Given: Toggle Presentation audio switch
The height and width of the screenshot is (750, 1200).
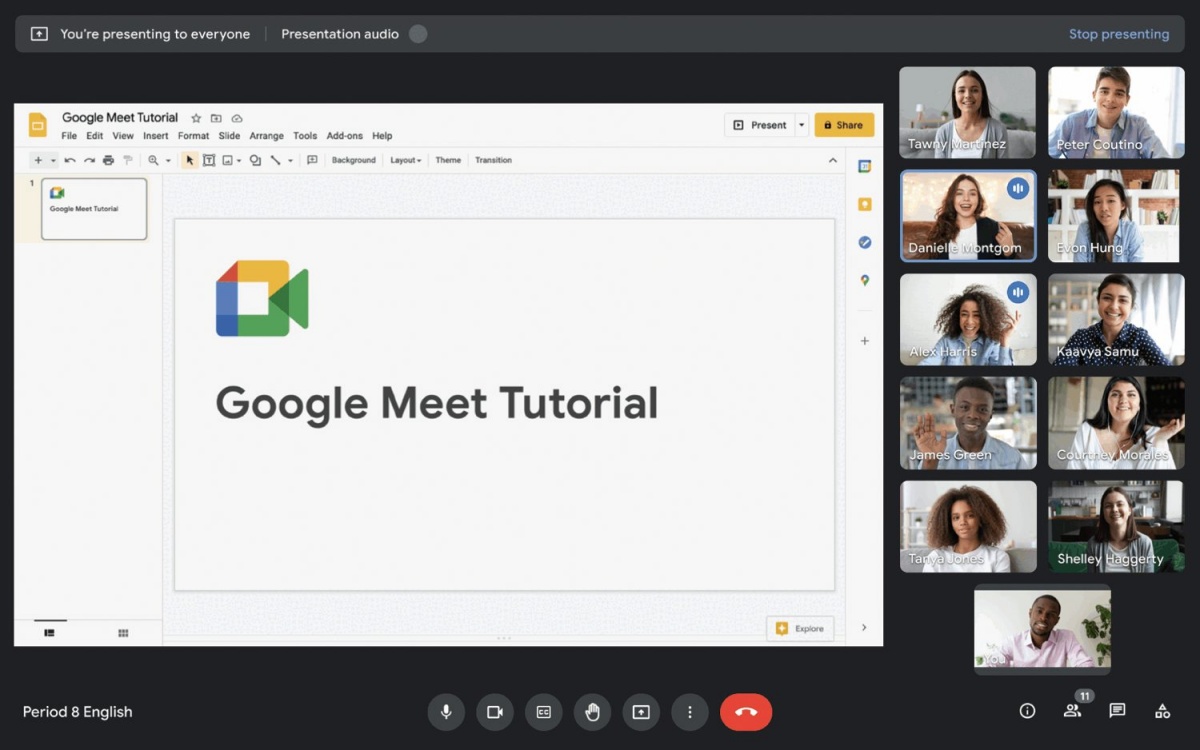Looking at the screenshot, I should [x=418, y=34].
